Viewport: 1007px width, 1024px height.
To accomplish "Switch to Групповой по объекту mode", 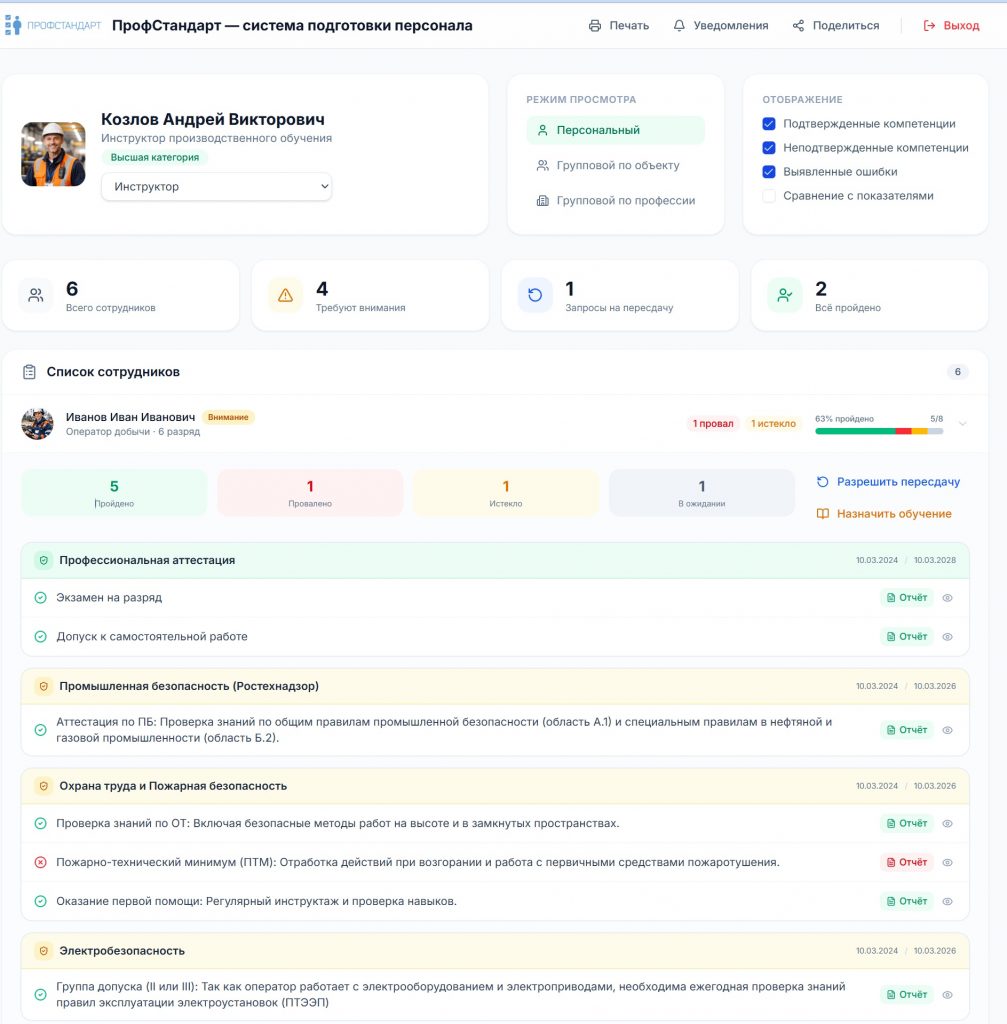I will [617, 165].
